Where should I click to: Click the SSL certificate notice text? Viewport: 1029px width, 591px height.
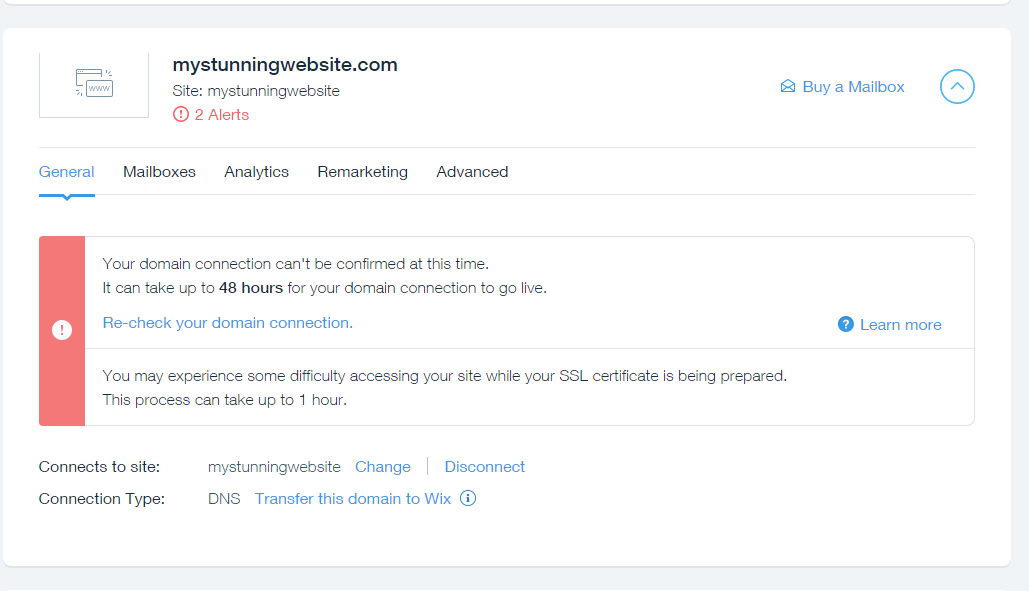[x=444, y=388]
